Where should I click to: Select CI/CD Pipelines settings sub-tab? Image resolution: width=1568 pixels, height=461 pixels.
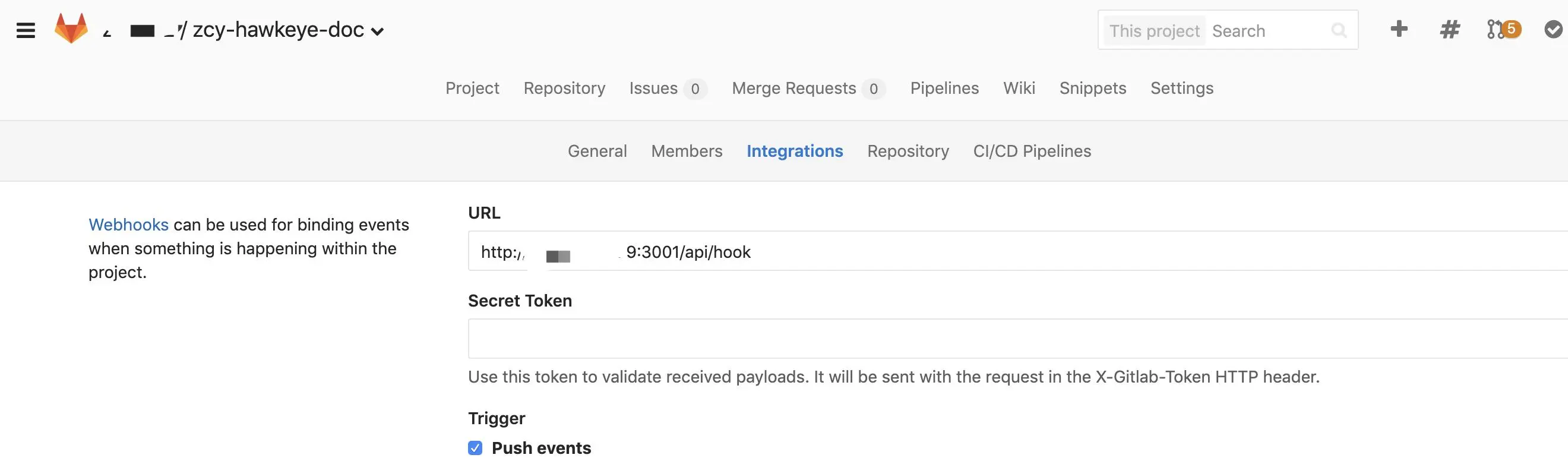[1032, 151]
